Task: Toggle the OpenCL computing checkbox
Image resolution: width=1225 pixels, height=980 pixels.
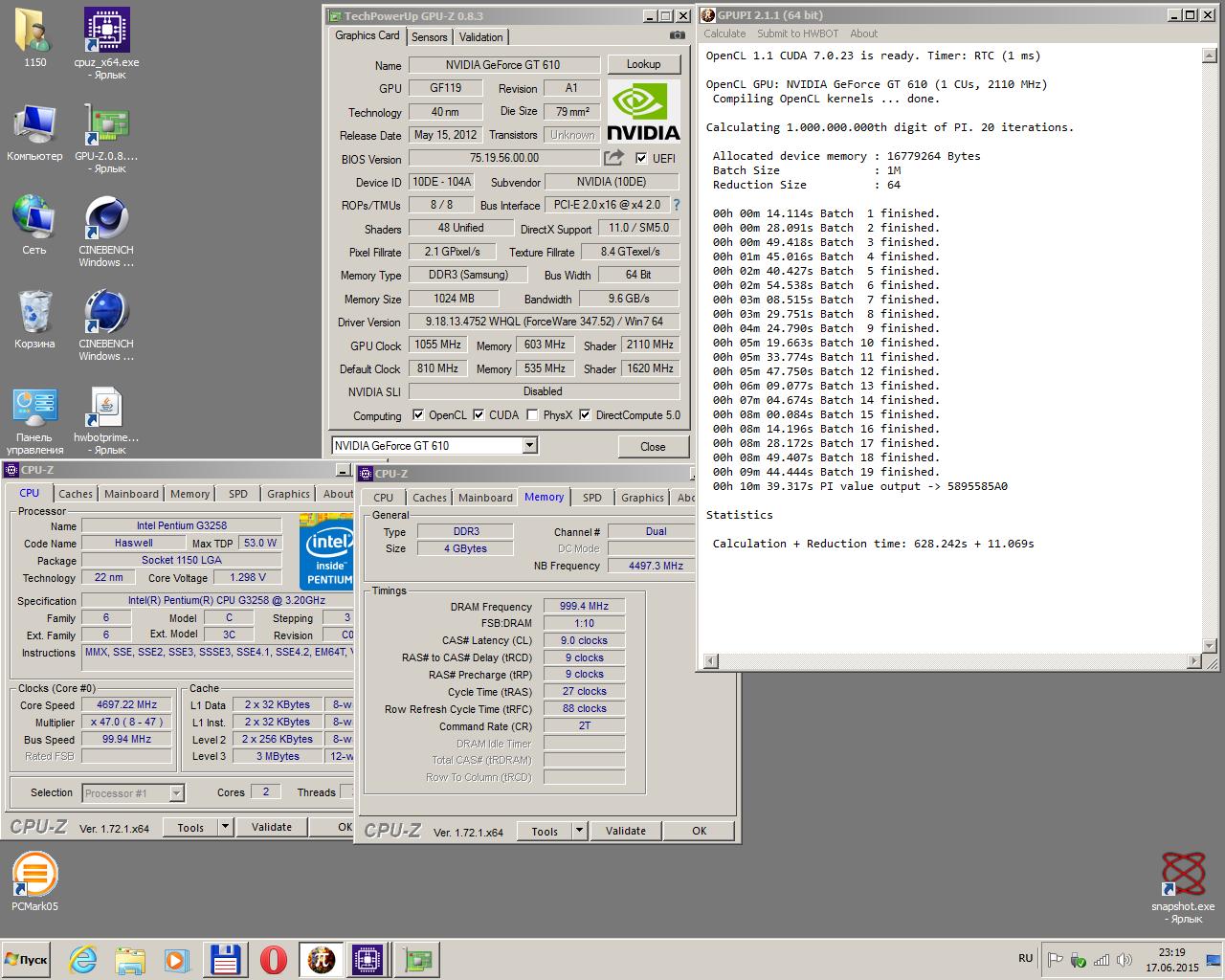Action: [x=417, y=415]
